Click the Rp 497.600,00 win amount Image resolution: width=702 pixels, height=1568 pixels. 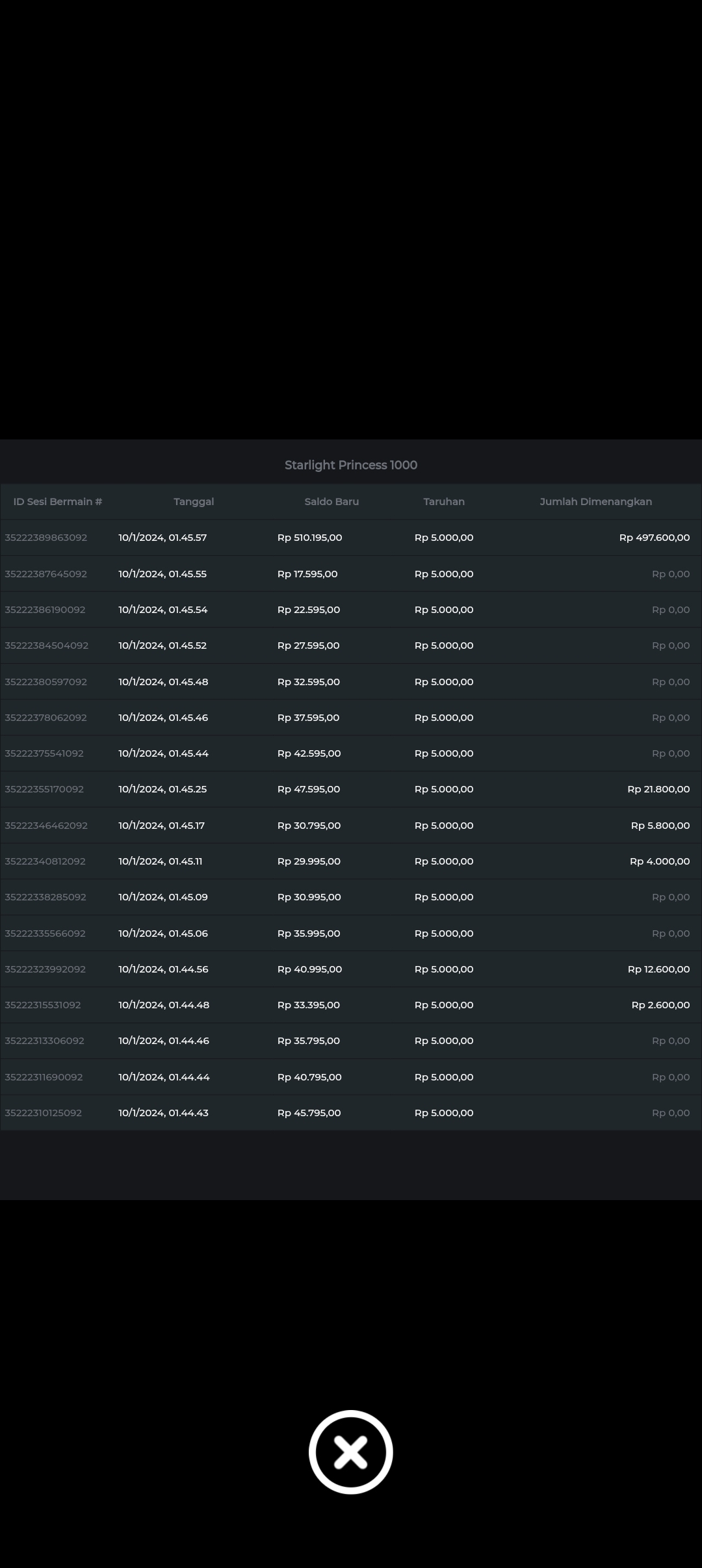coord(654,538)
